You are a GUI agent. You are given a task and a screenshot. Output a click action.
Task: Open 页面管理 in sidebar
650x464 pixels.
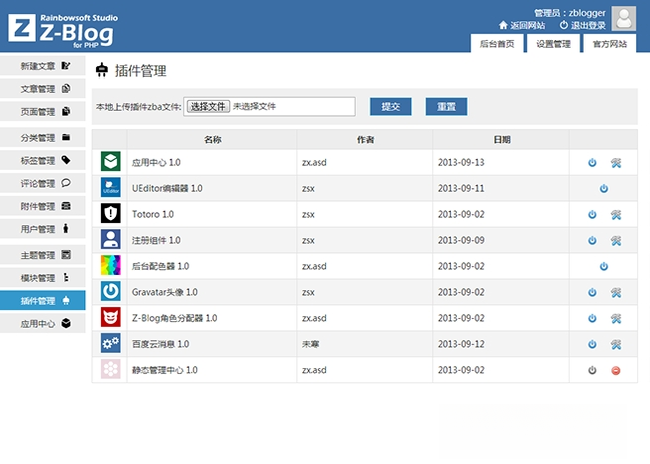point(43,112)
